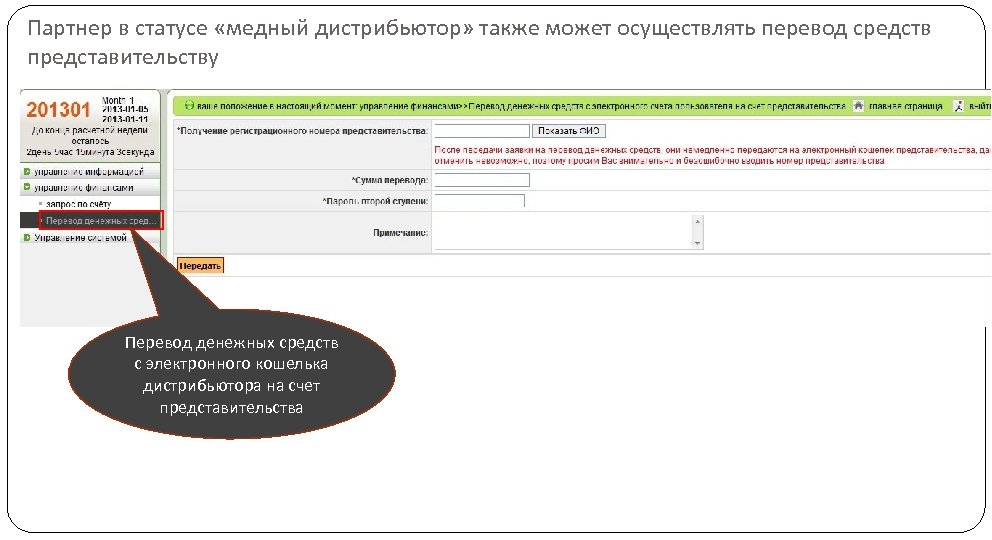Click the Примечание label
The height and width of the screenshot is (540, 992).
pyautogui.click(x=400, y=233)
